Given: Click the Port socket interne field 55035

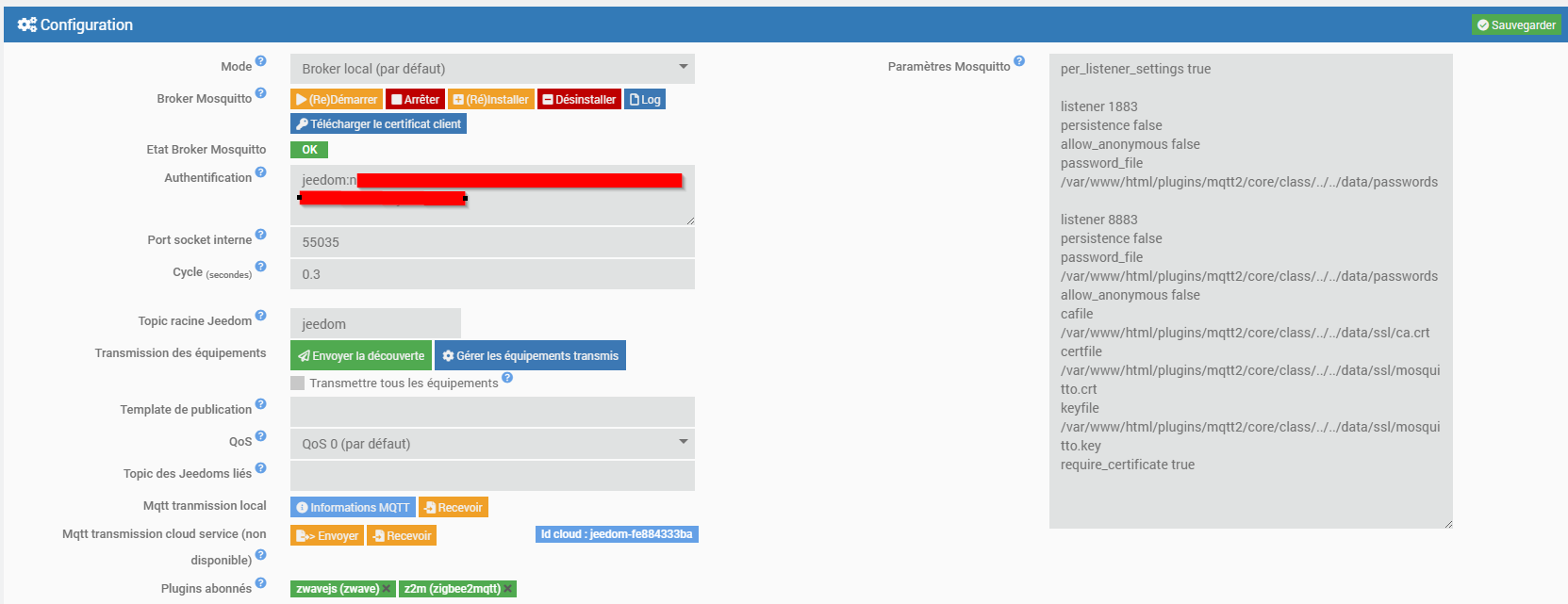Looking at the screenshot, I should [492, 242].
